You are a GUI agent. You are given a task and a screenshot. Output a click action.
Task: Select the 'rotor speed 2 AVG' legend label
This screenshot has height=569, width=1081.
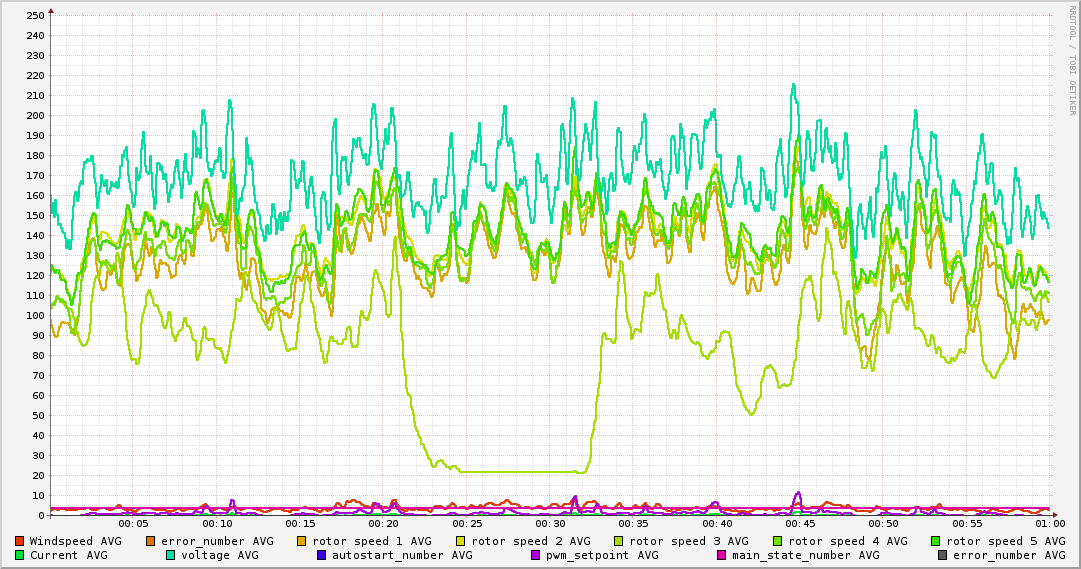(x=531, y=541)
